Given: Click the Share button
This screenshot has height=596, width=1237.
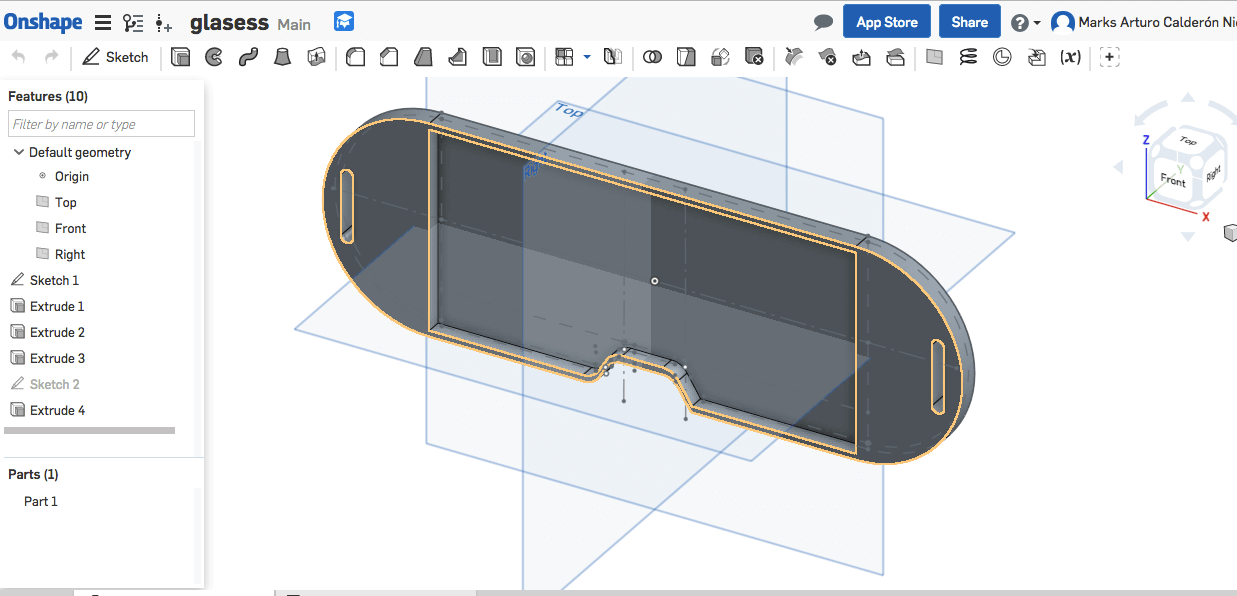Looking at the screenshot, I should (x=968, y=20).
